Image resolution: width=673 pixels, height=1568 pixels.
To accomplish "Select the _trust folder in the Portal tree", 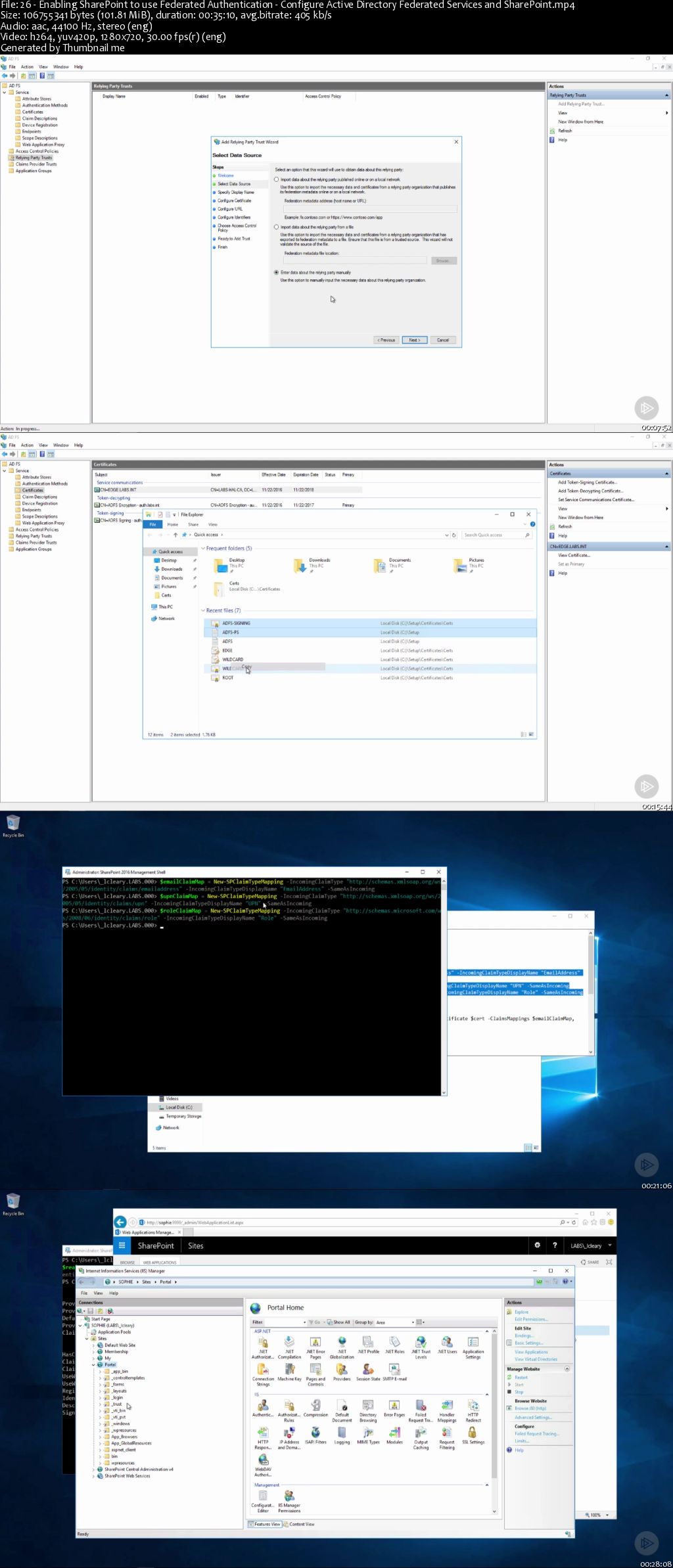I will [117, 1404].
